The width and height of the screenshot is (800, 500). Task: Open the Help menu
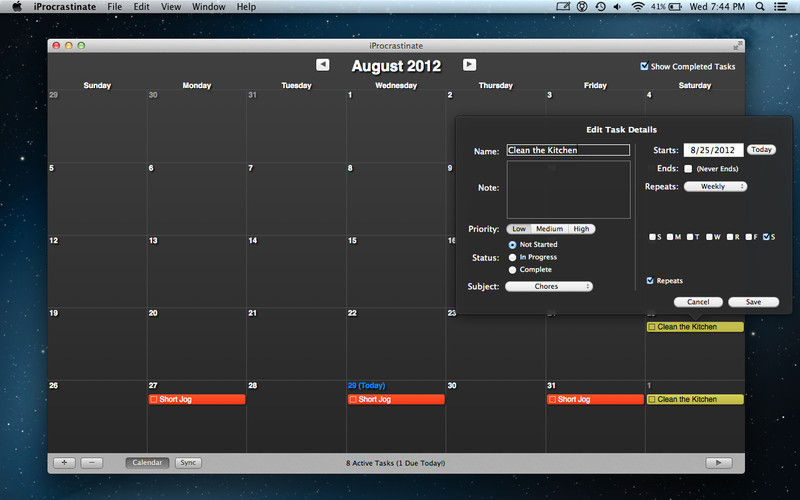(x=246, y=7)
